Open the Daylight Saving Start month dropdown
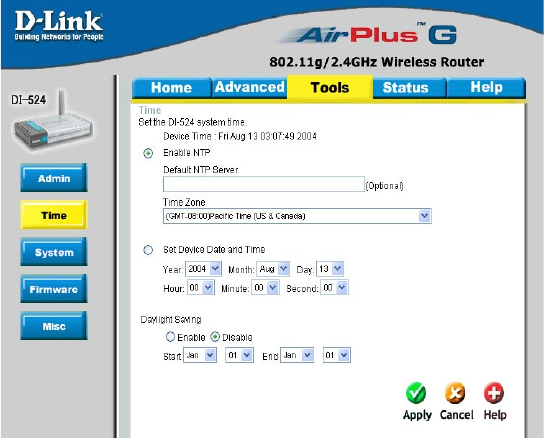544x438 pixels. pyautogui.click(x=200, y=355)
